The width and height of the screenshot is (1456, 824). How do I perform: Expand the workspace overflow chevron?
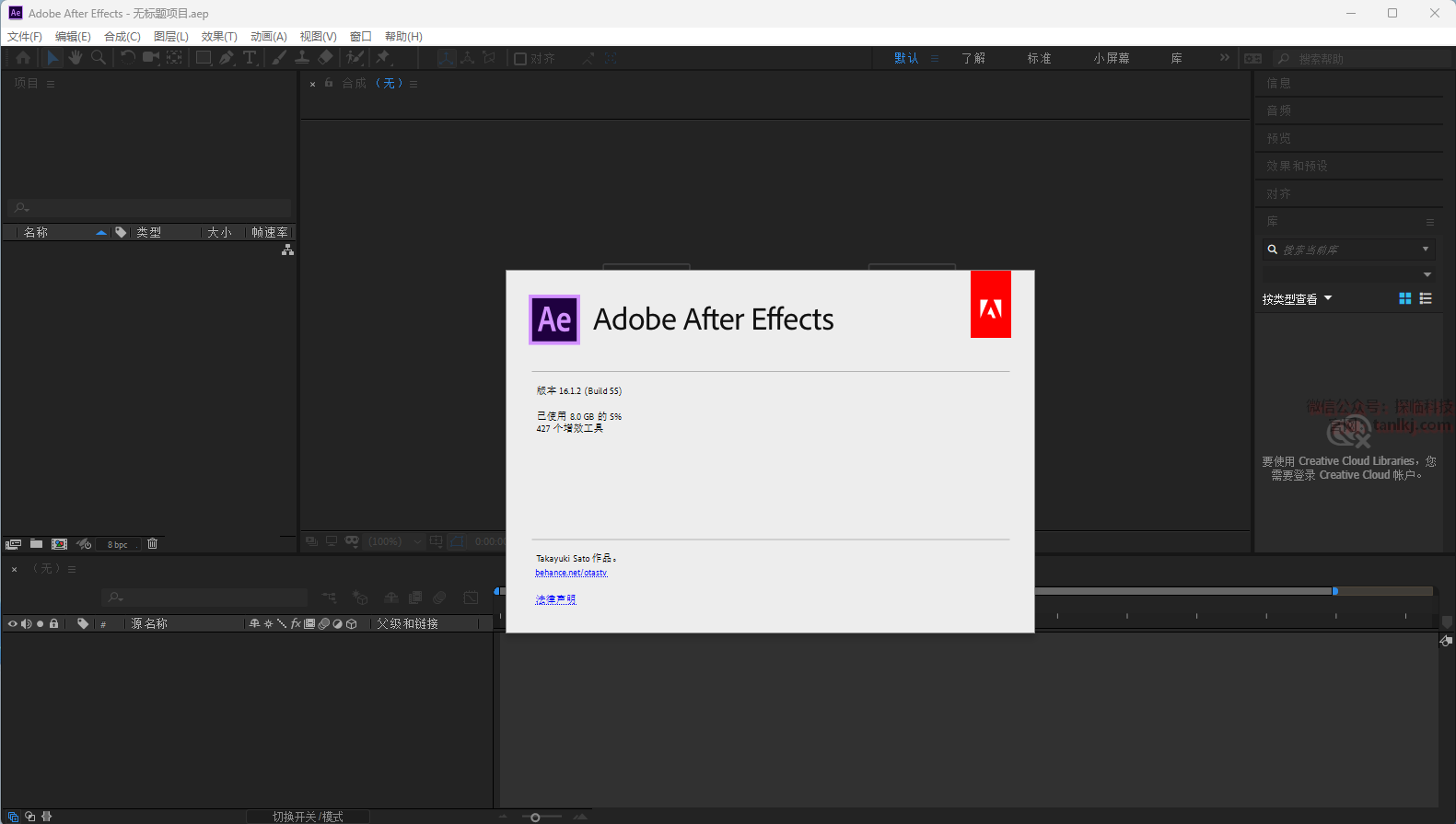coord(1224,58)
